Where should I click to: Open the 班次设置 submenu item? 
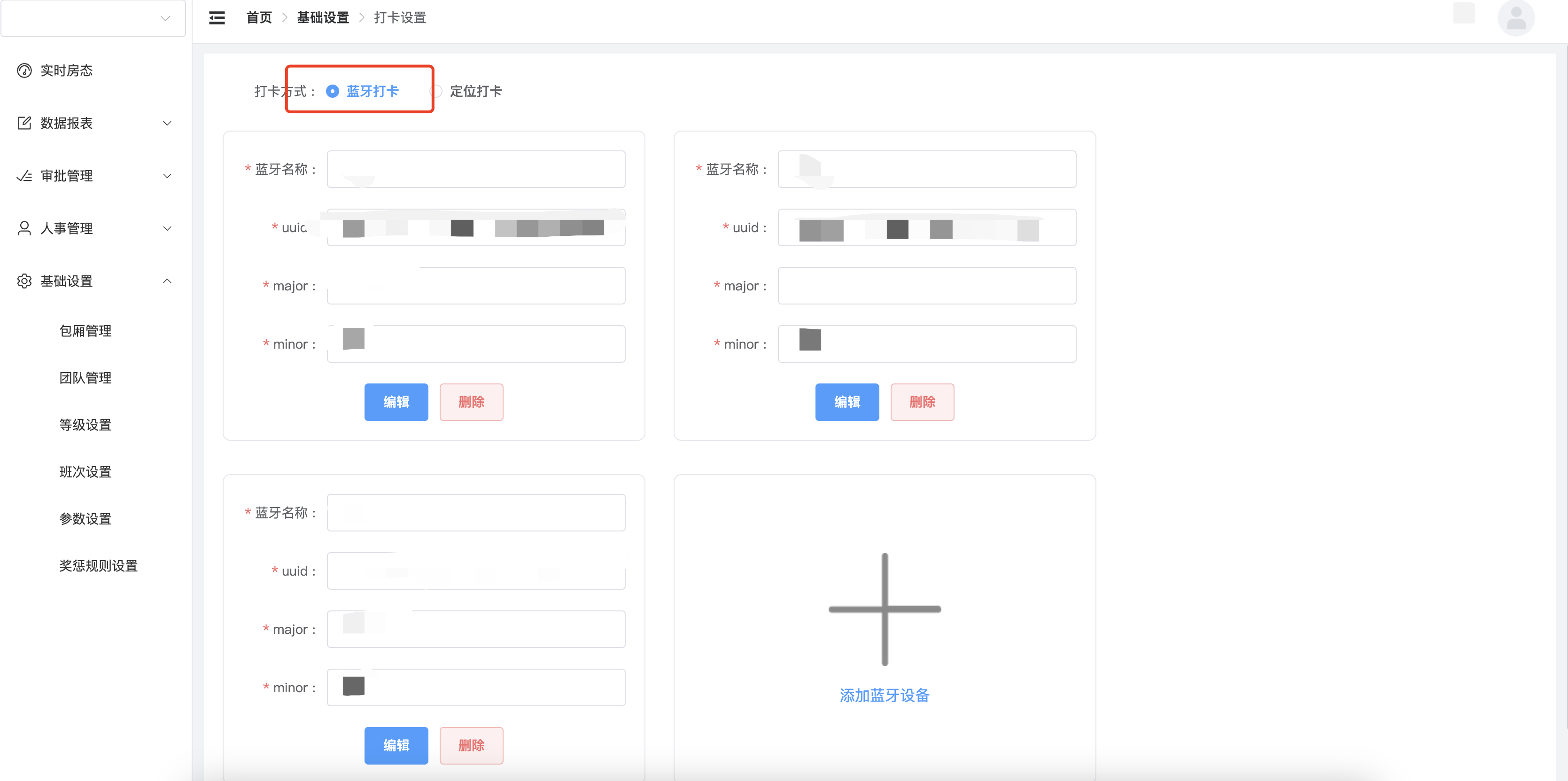tap(85, 472)
